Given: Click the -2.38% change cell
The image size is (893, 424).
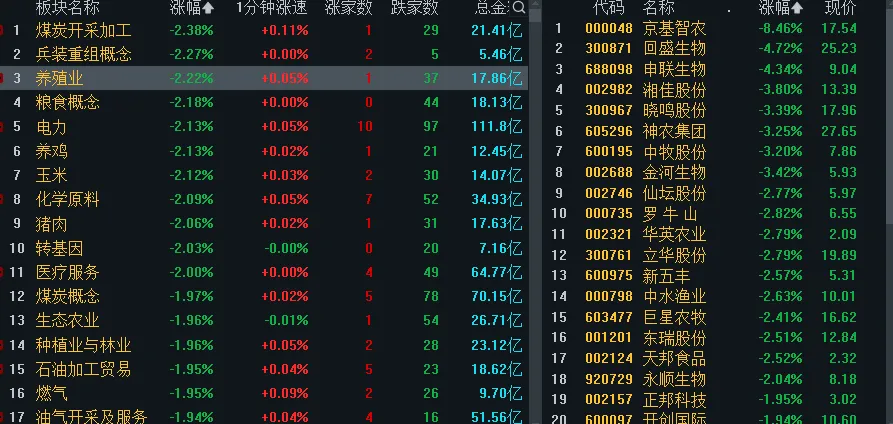Looking at the screenshot, I should 191,30.
